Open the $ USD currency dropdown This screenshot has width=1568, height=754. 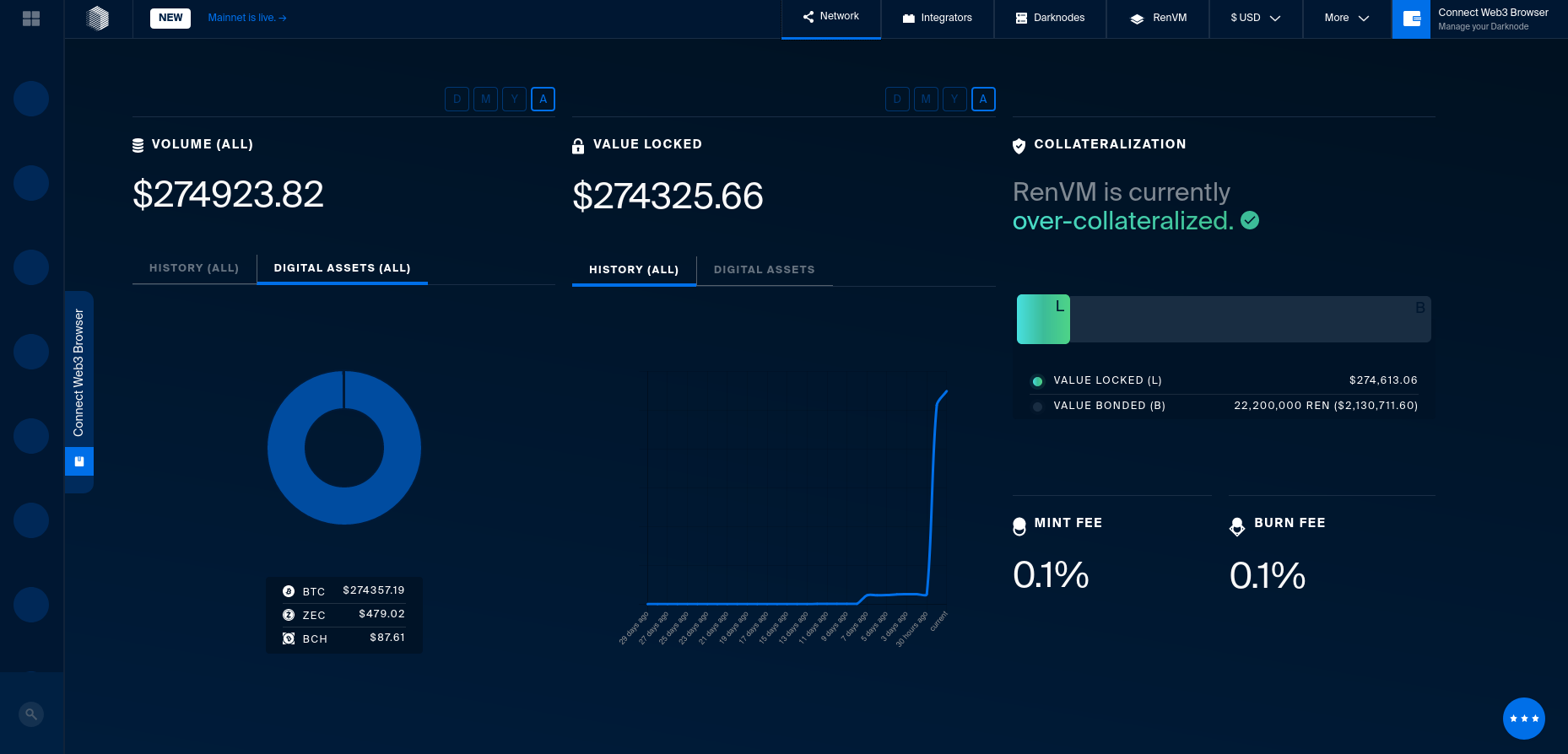1256,19
